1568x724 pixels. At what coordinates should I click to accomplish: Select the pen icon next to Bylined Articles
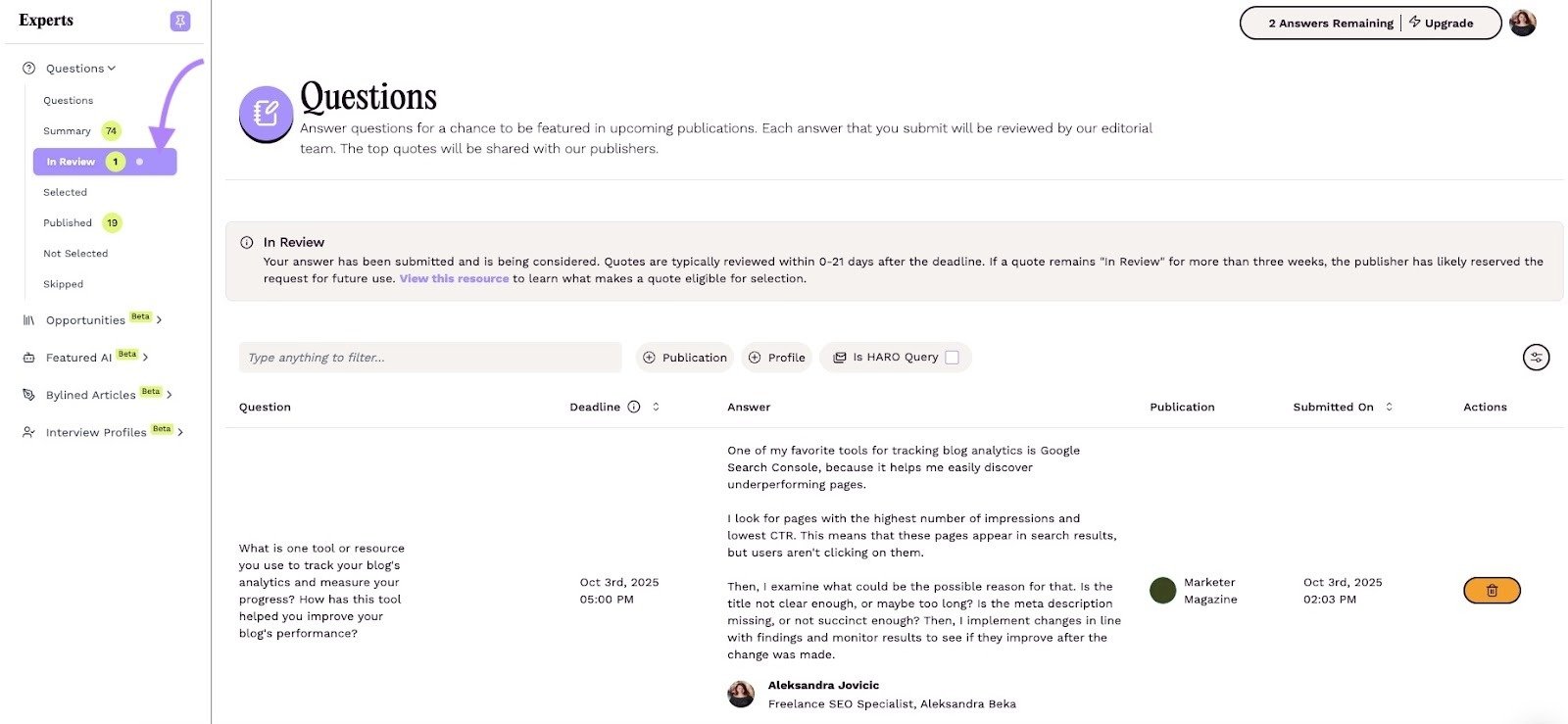coord(28,394)
